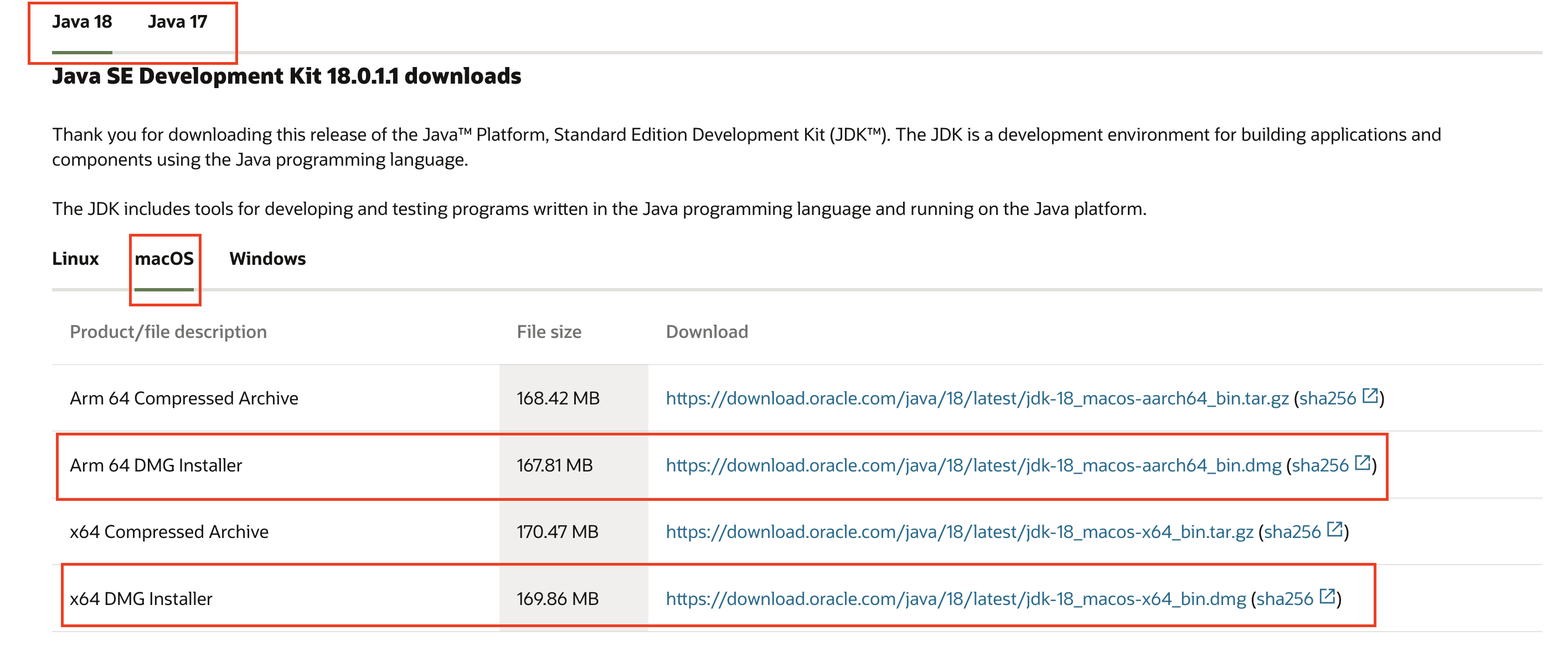Open sha256 link for x64 DMG Installer
1568x646 pixels.
tap(1285, 599)
